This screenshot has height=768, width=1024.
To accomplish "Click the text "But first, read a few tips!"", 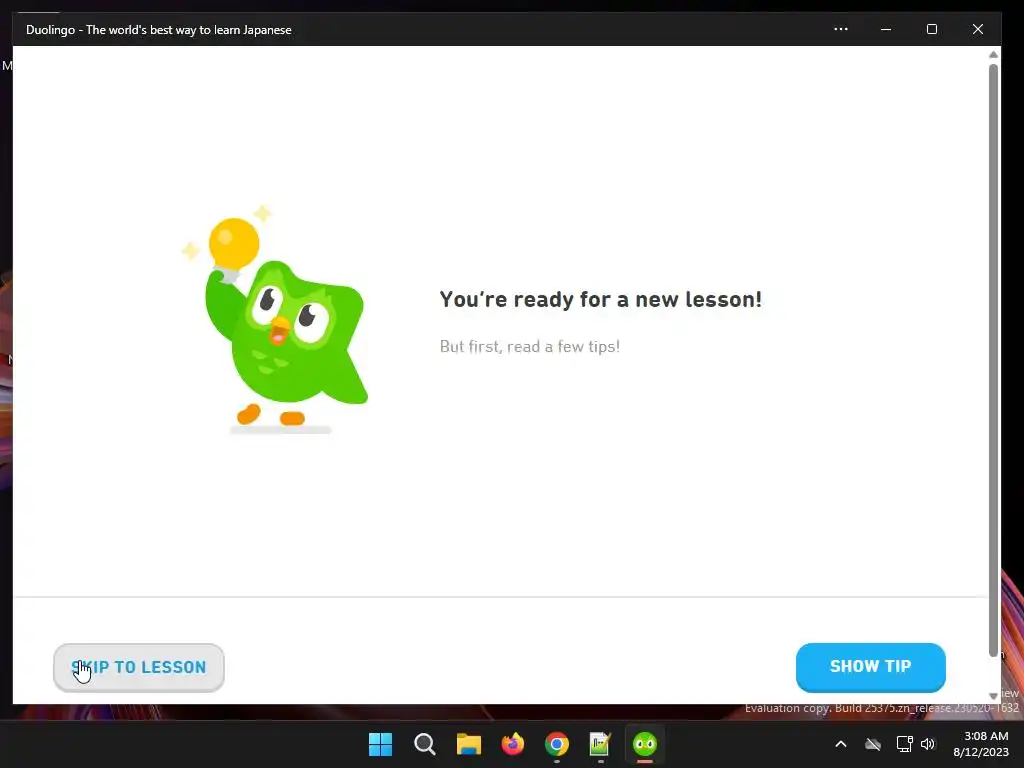I will [x=530, y=346].
